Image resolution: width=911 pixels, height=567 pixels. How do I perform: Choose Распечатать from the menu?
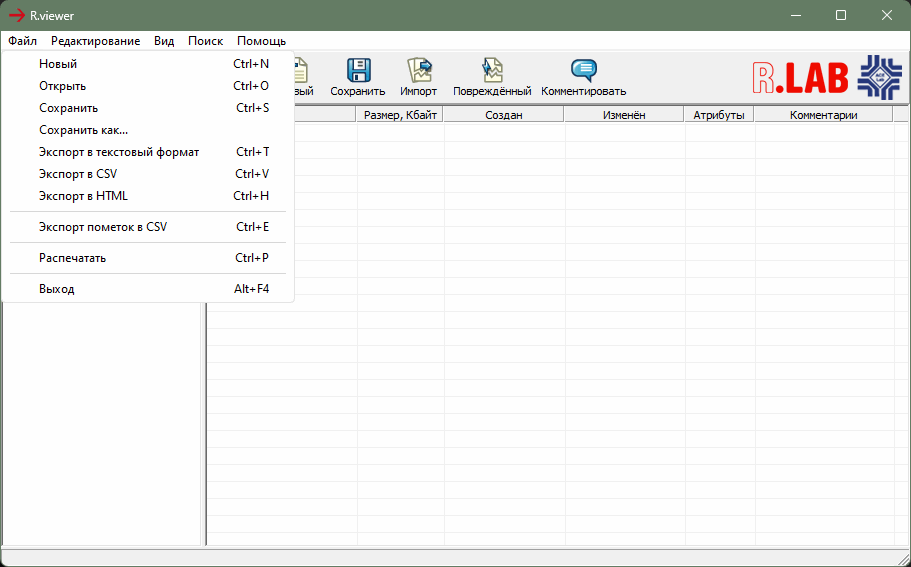(72, 258)
